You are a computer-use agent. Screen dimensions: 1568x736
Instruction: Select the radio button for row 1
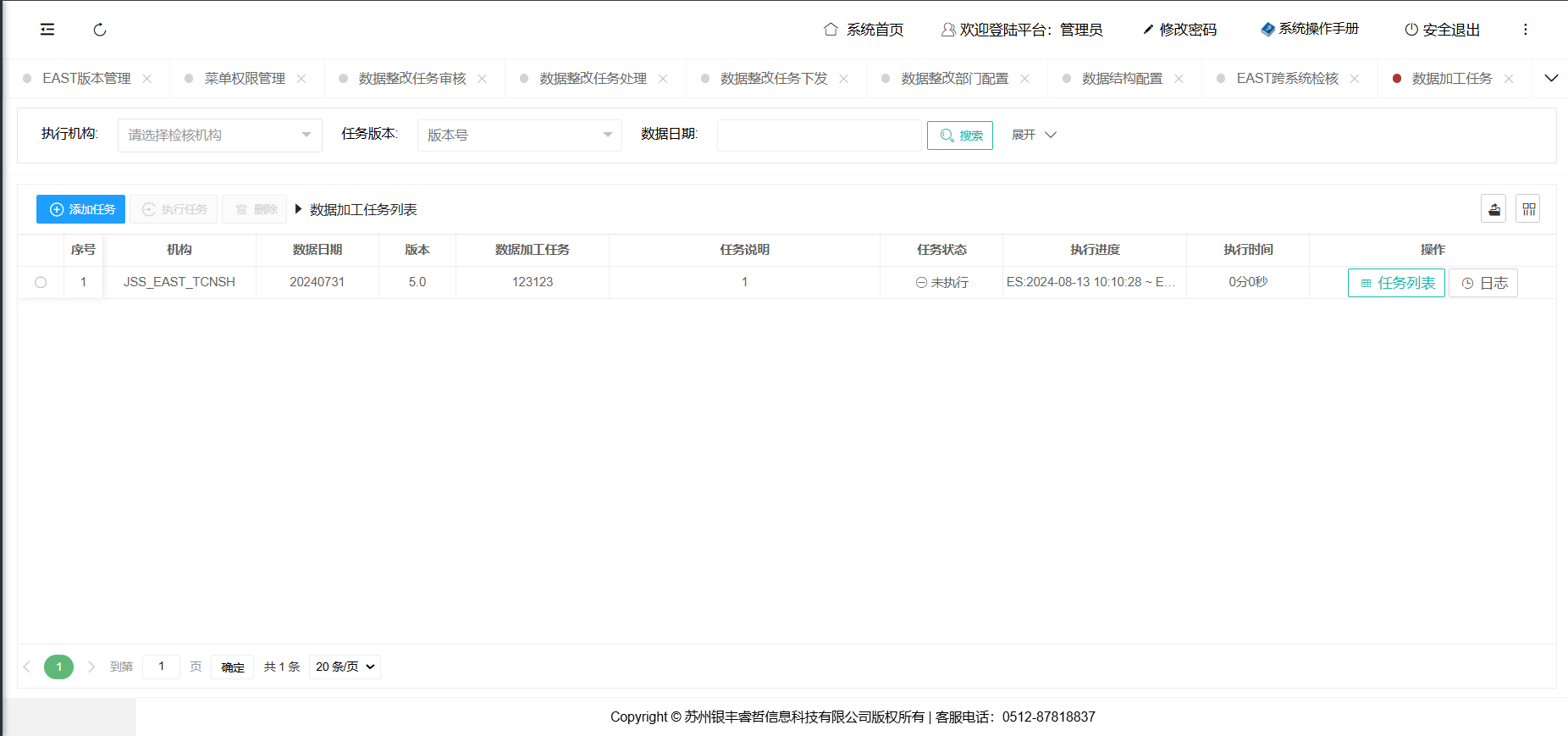click(x=41, y=283)
